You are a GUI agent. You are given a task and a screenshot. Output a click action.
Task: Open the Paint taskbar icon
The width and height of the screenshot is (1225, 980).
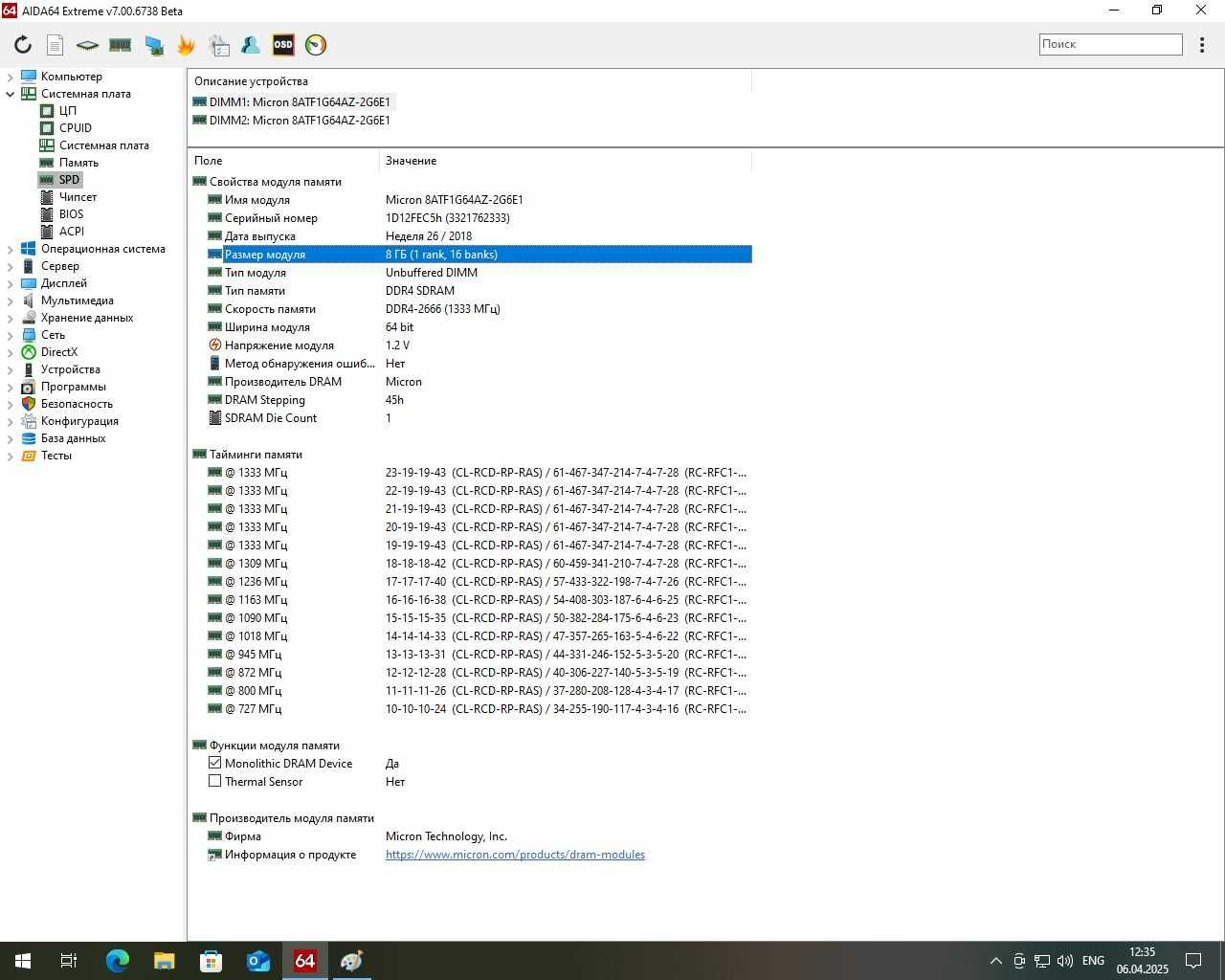[351, 961]
